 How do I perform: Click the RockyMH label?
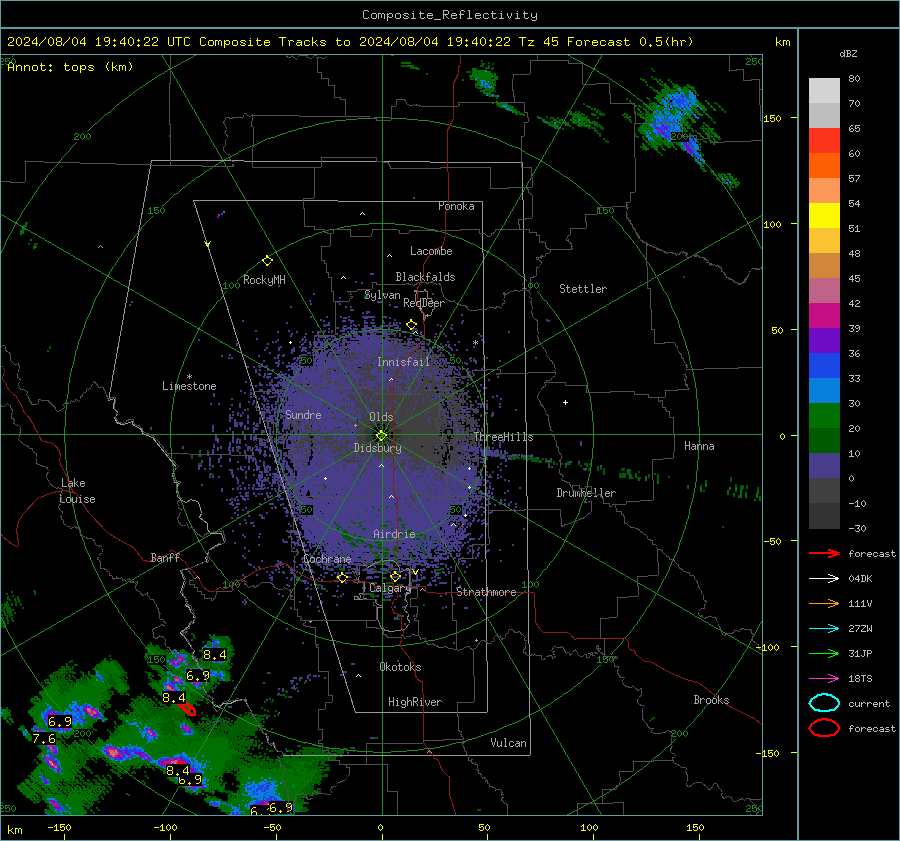pyautogui.click(x=264, y=280)
